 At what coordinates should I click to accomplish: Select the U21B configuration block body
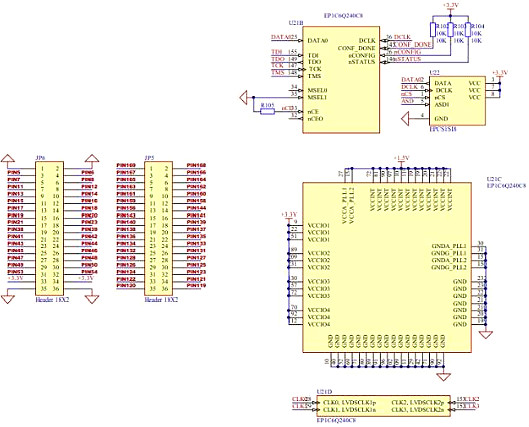click(341, 80)
